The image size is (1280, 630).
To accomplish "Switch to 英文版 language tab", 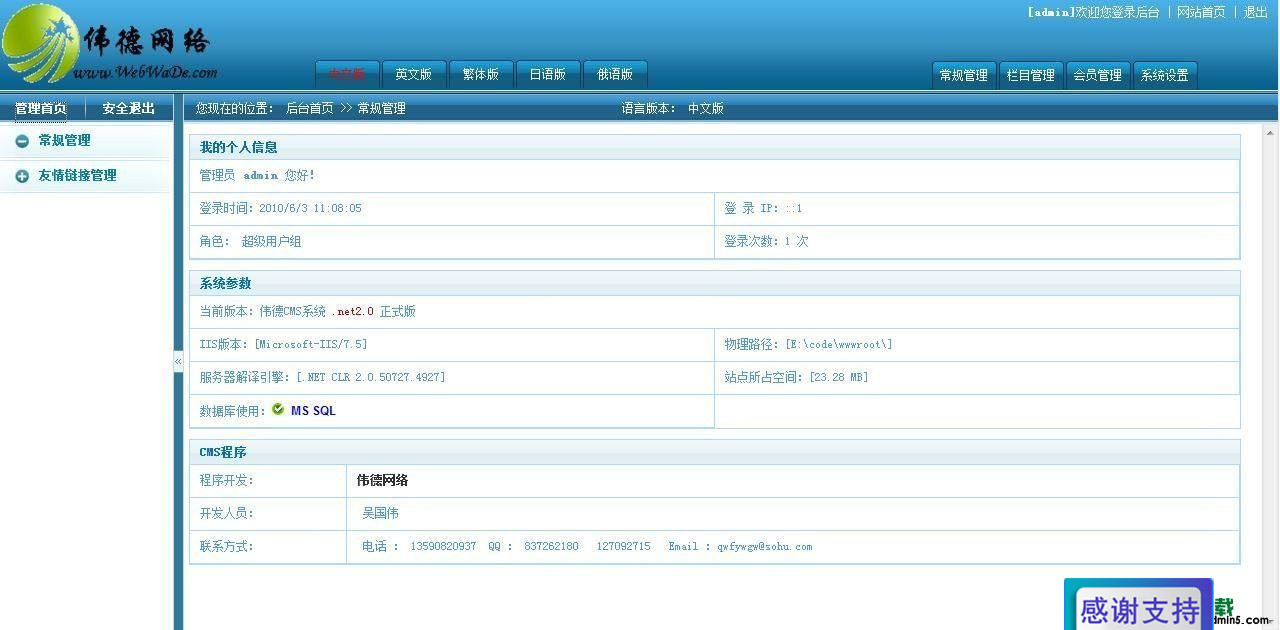I will (x=414, y=74).
